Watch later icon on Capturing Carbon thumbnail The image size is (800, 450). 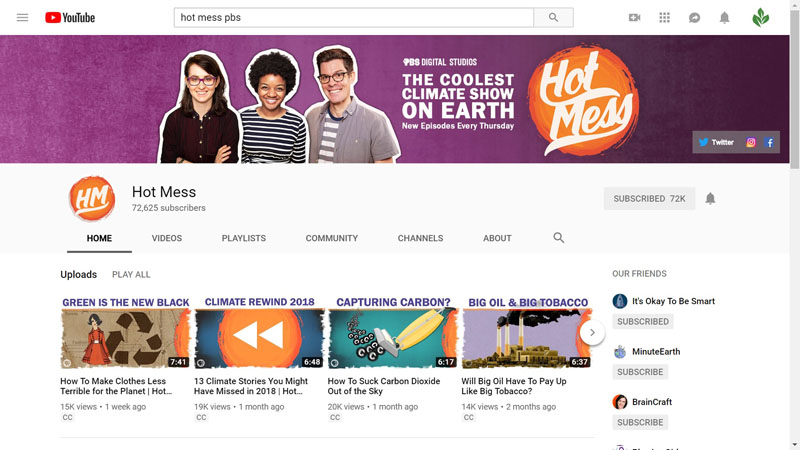(x=334, y=363)
